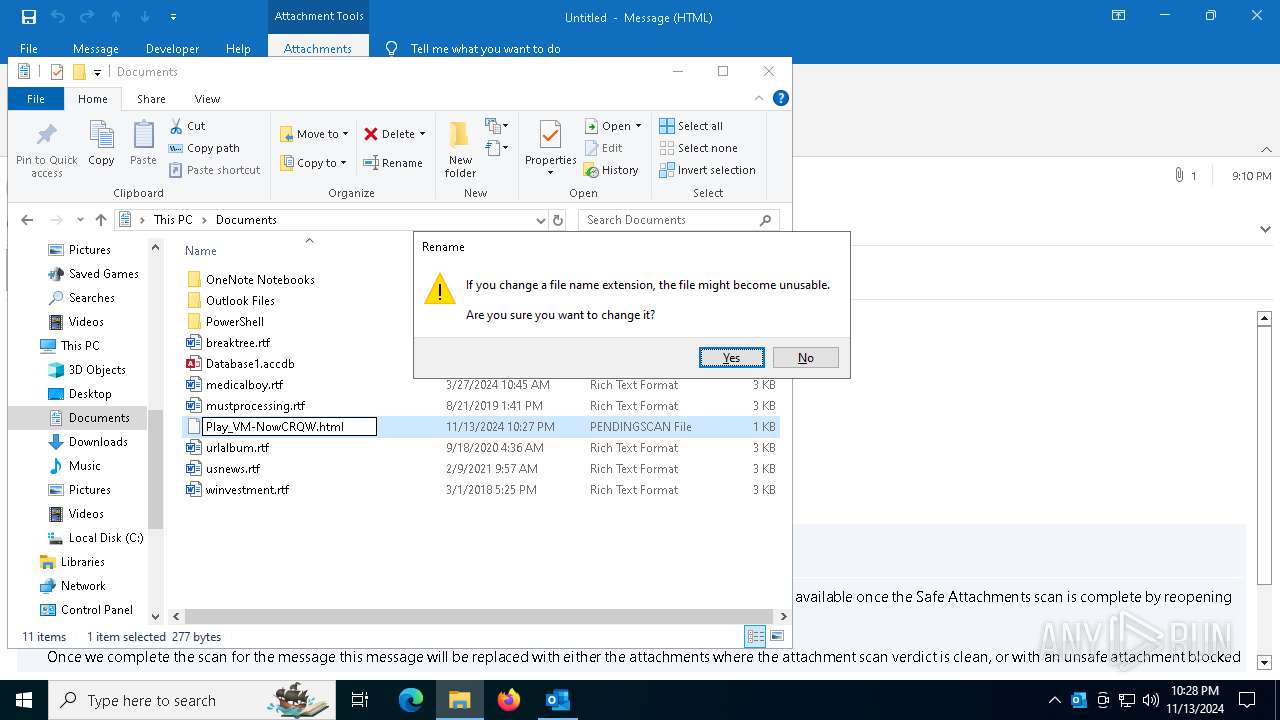
Task: Click Select all in ribbon
Action: point(691,126)
